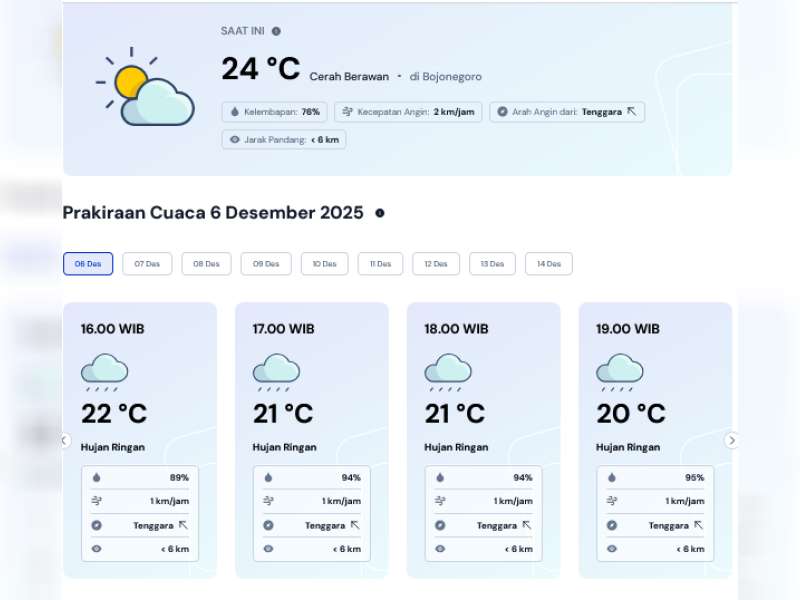Click the left carousel arrow for earlier hours
Screen dimensions: 800x600
point(64,440)
